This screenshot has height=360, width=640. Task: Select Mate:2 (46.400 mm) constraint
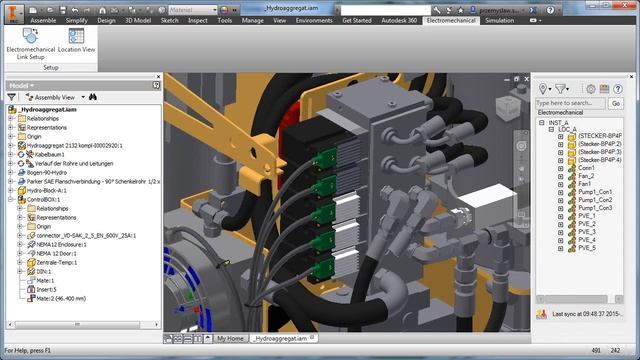coord(61,298)
